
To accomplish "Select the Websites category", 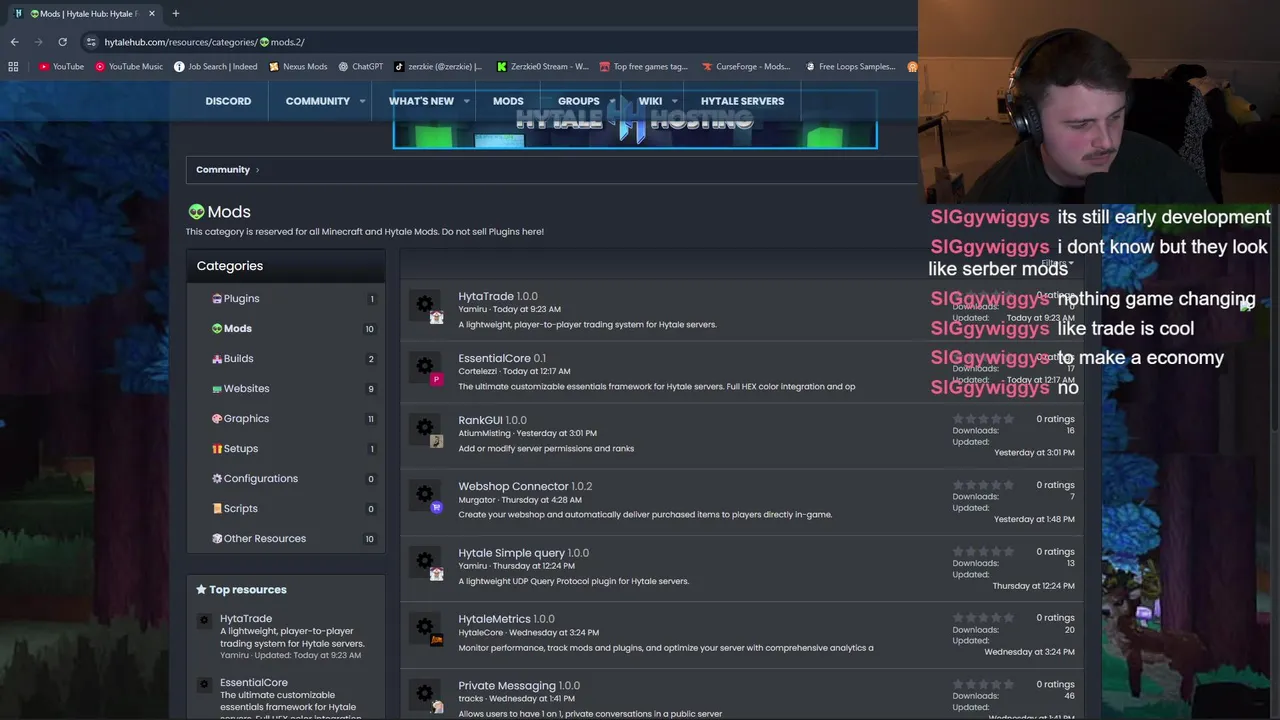I will [246, 388].
